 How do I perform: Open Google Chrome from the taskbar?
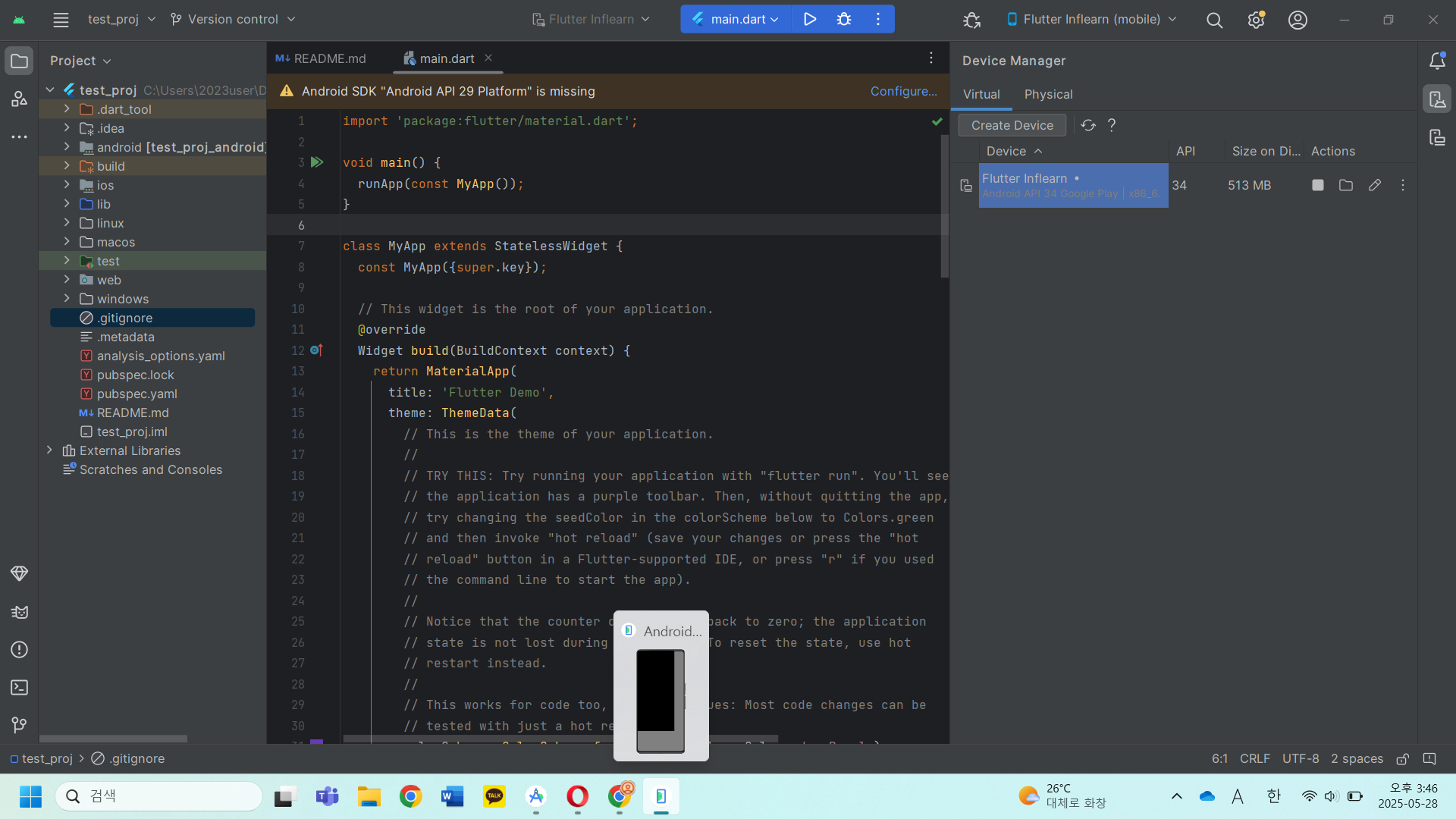click(x=410, y=796)
